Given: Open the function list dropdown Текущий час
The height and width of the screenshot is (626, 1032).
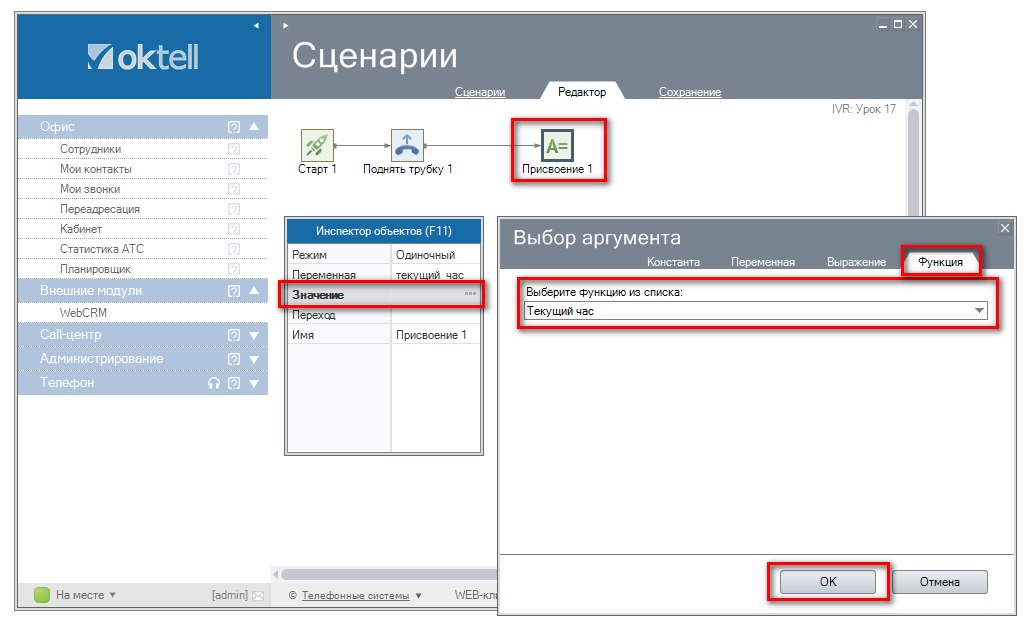Looking at the screenshot, I should point(979,312).
